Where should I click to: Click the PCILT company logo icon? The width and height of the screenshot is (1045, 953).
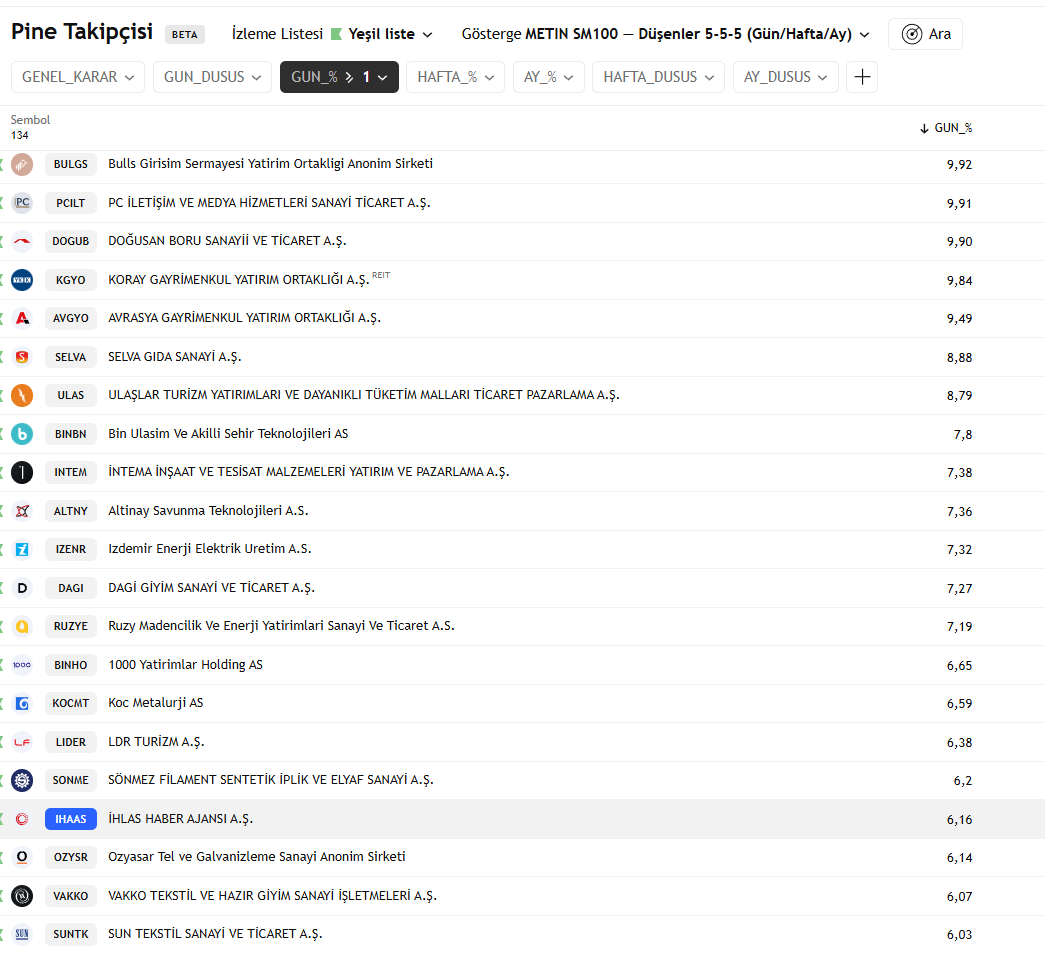pyautogui.click(x=22, y=203)
